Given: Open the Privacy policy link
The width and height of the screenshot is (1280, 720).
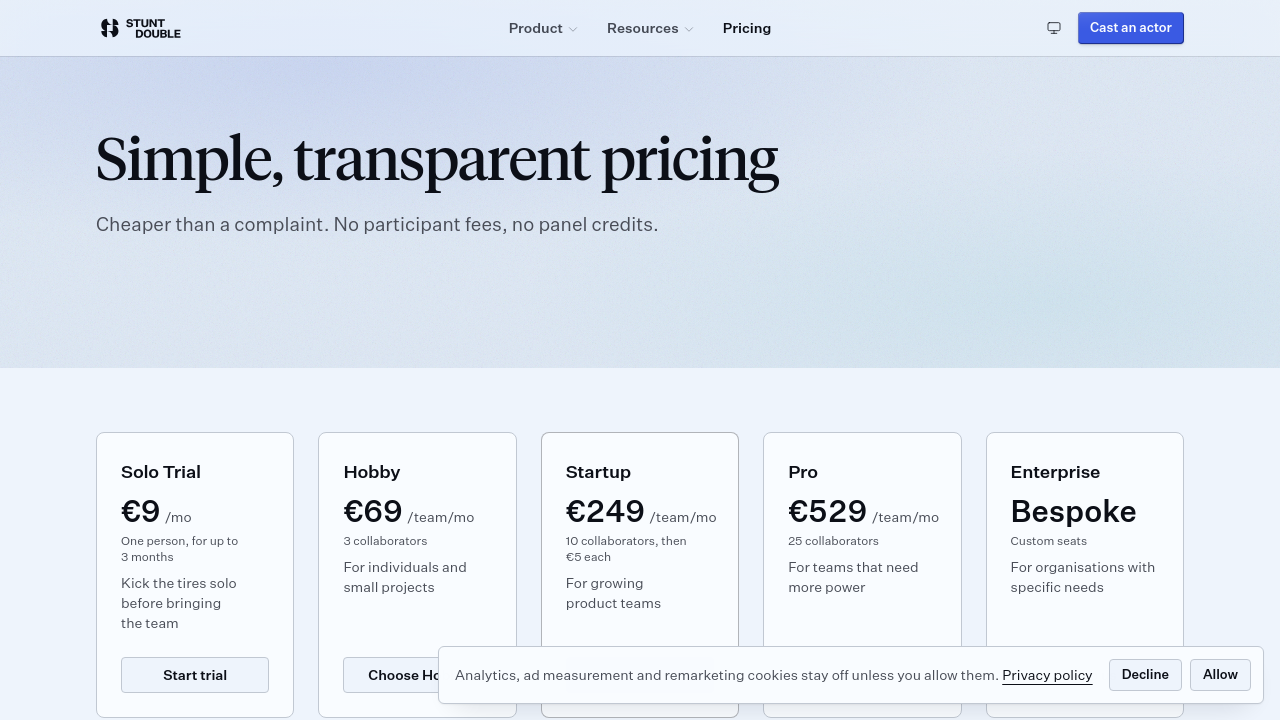Looking at the screenshot, I should (x=1047, y=675).
